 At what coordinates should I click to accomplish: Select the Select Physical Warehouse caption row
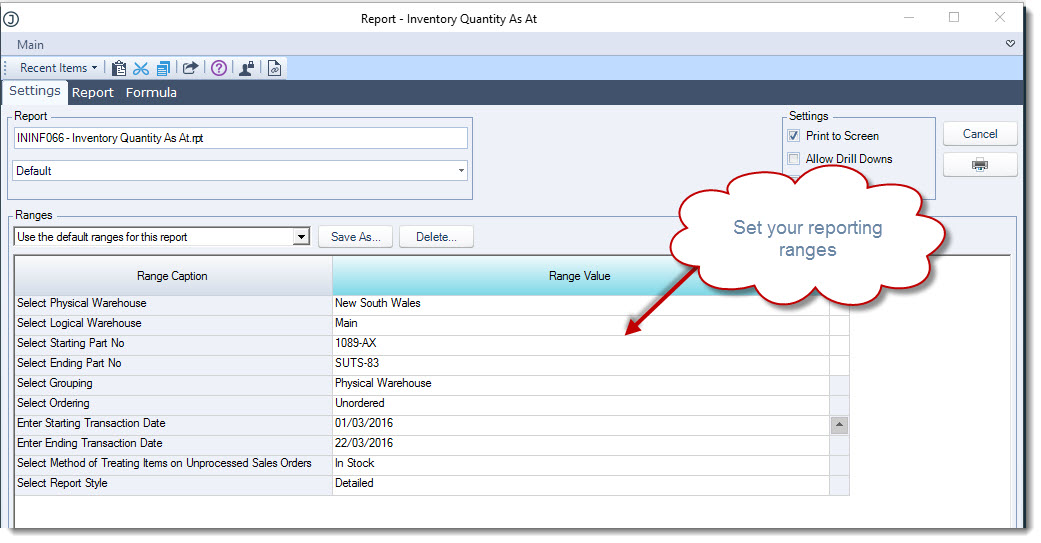coord(173,303)
